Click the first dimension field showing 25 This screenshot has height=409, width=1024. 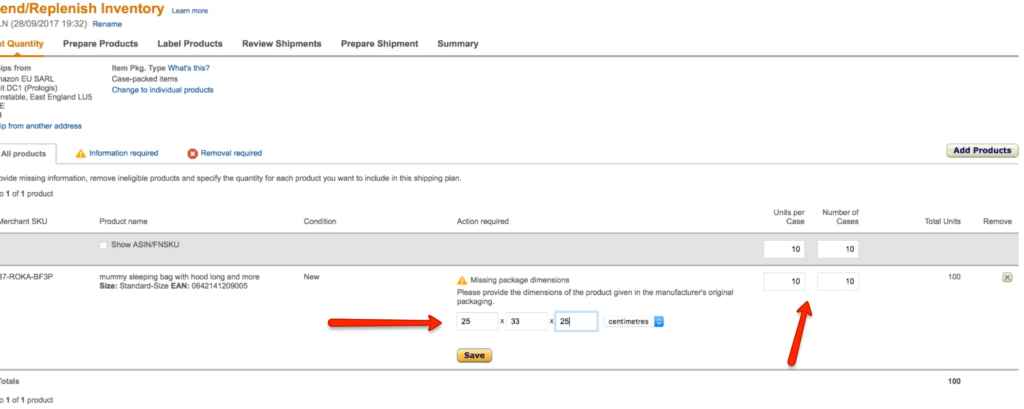(x=477, y=321)
